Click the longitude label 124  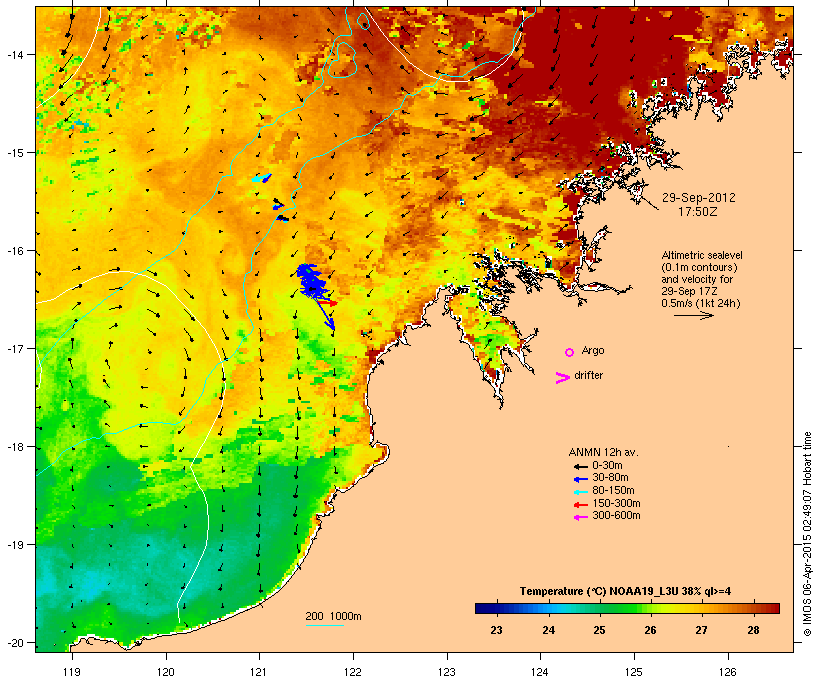[x=540, y=672]
